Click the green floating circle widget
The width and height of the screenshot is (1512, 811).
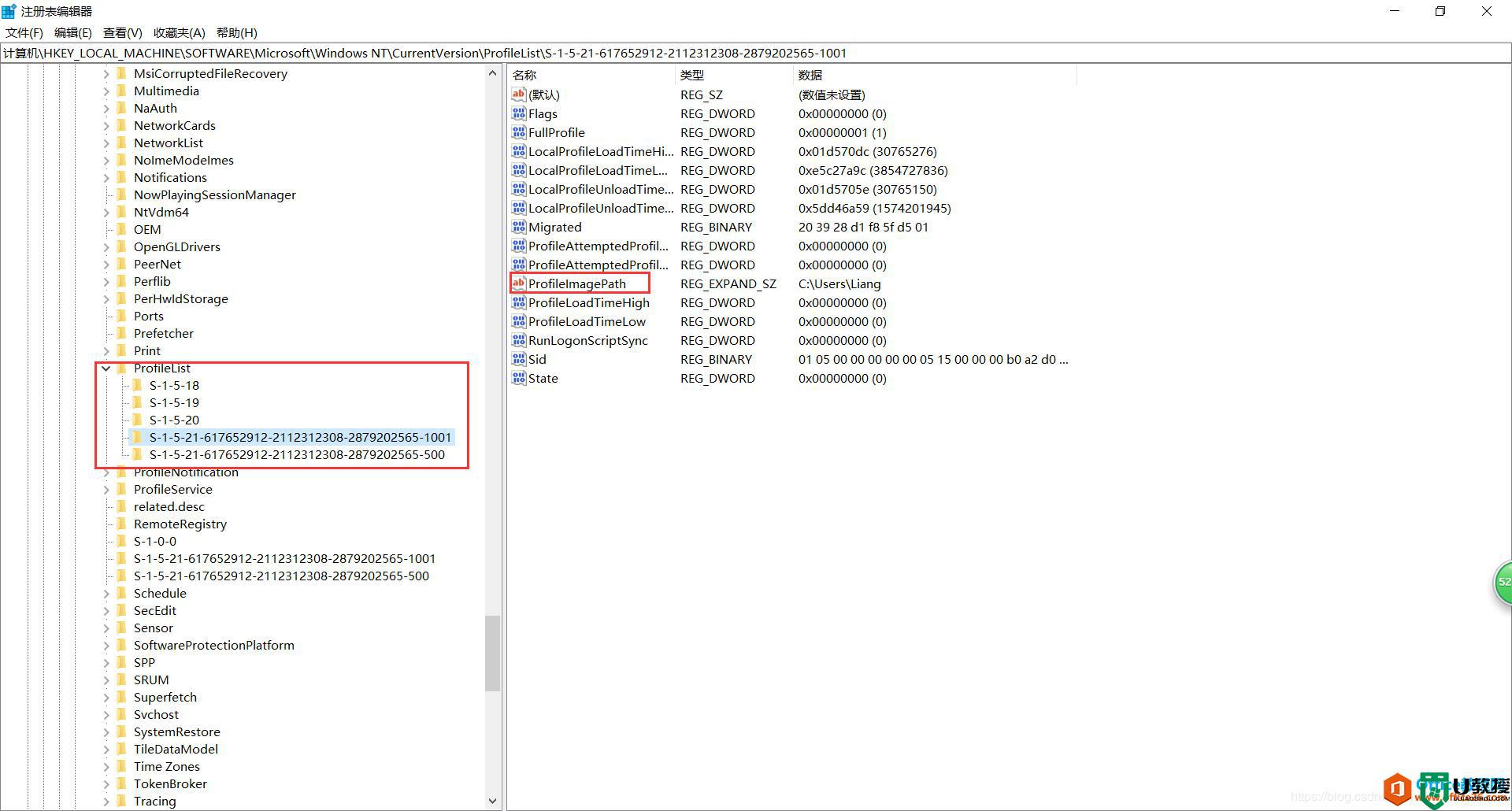(x=1503, y=583)
